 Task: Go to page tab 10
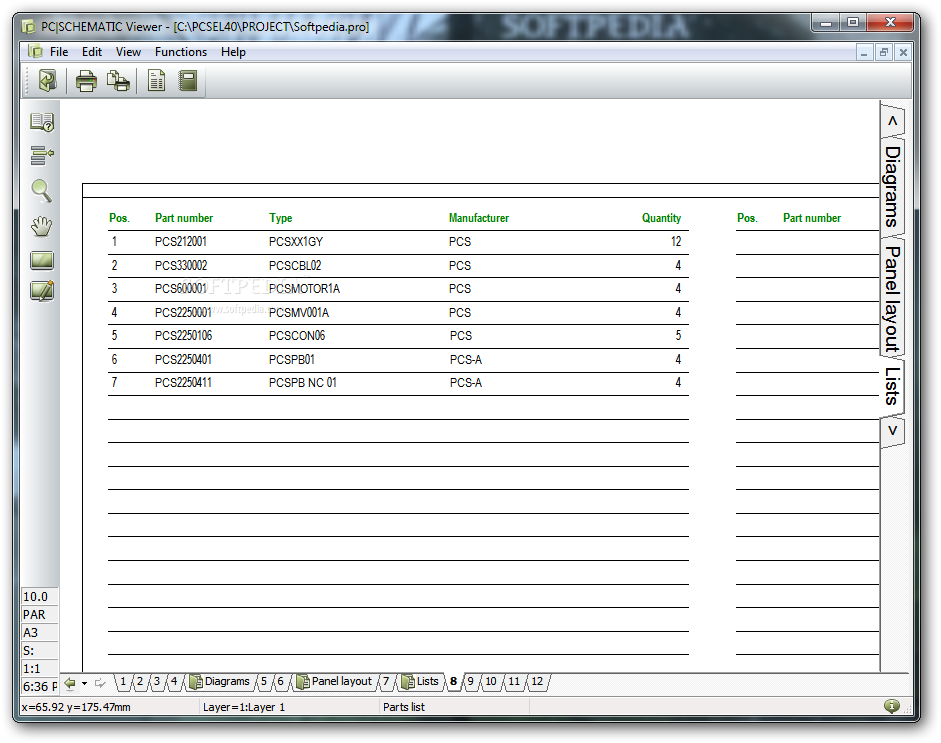(491, 682)
